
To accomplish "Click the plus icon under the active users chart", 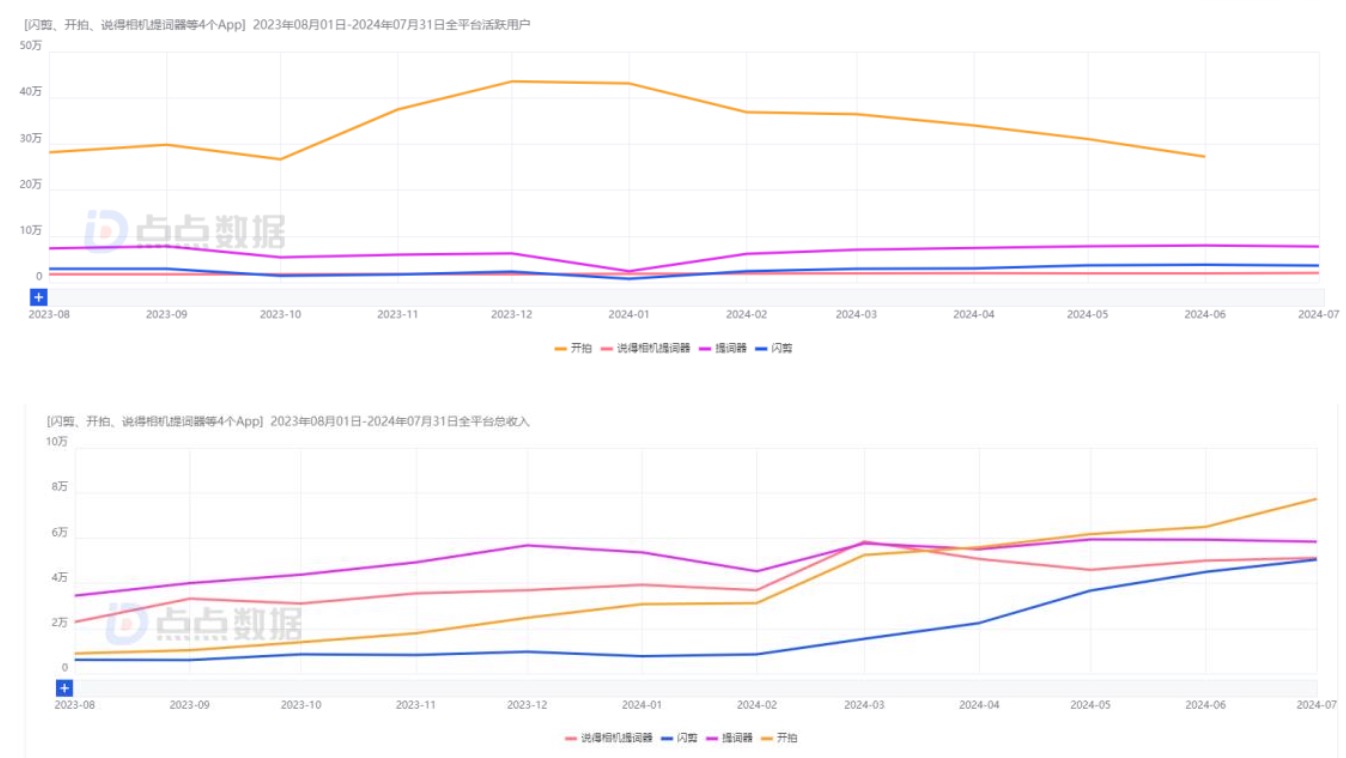I will 38,297.
